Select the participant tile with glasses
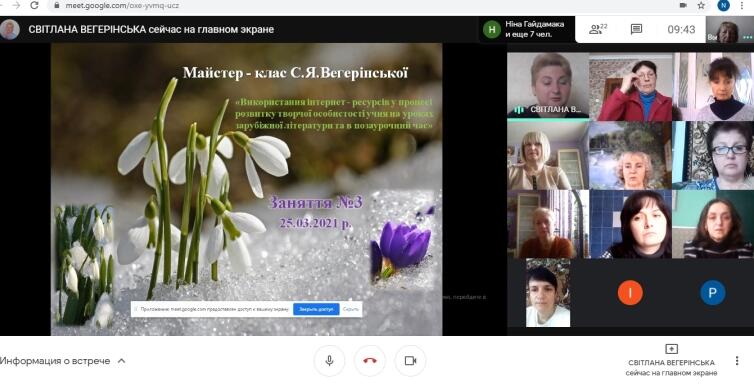Image resolution: width=754 pixels, height=384 pixels. (x=713, y=155)
